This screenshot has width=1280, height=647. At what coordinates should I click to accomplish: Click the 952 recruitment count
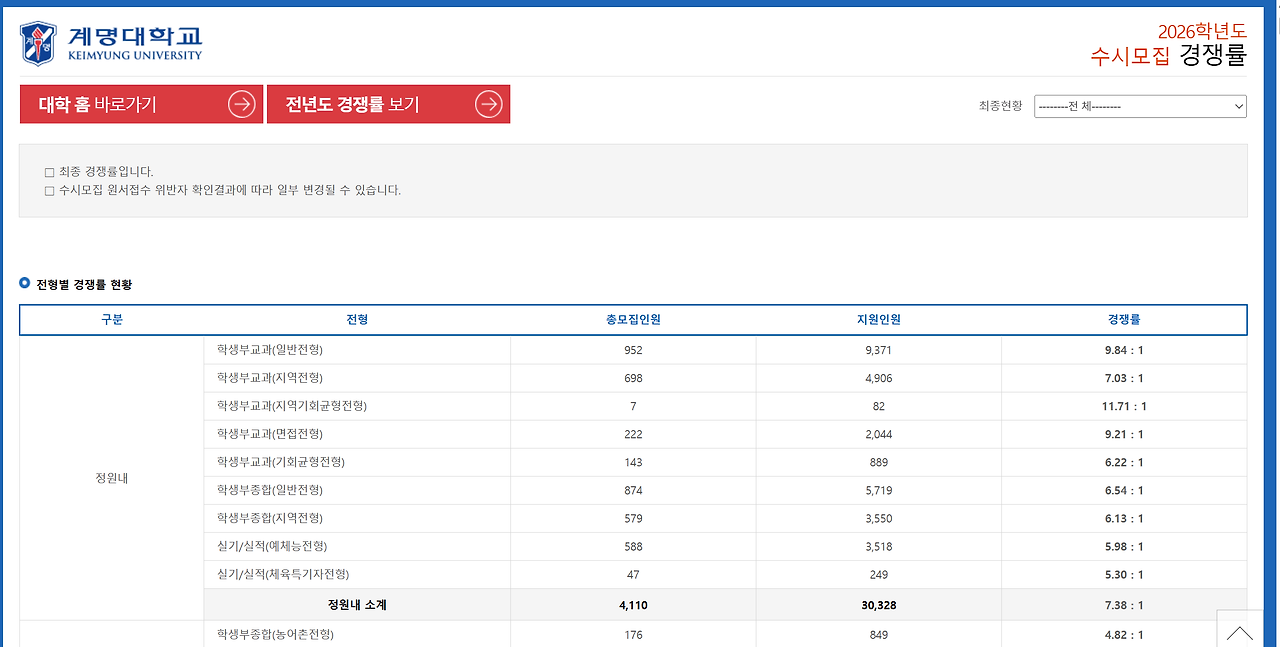(x=633, y=350)
